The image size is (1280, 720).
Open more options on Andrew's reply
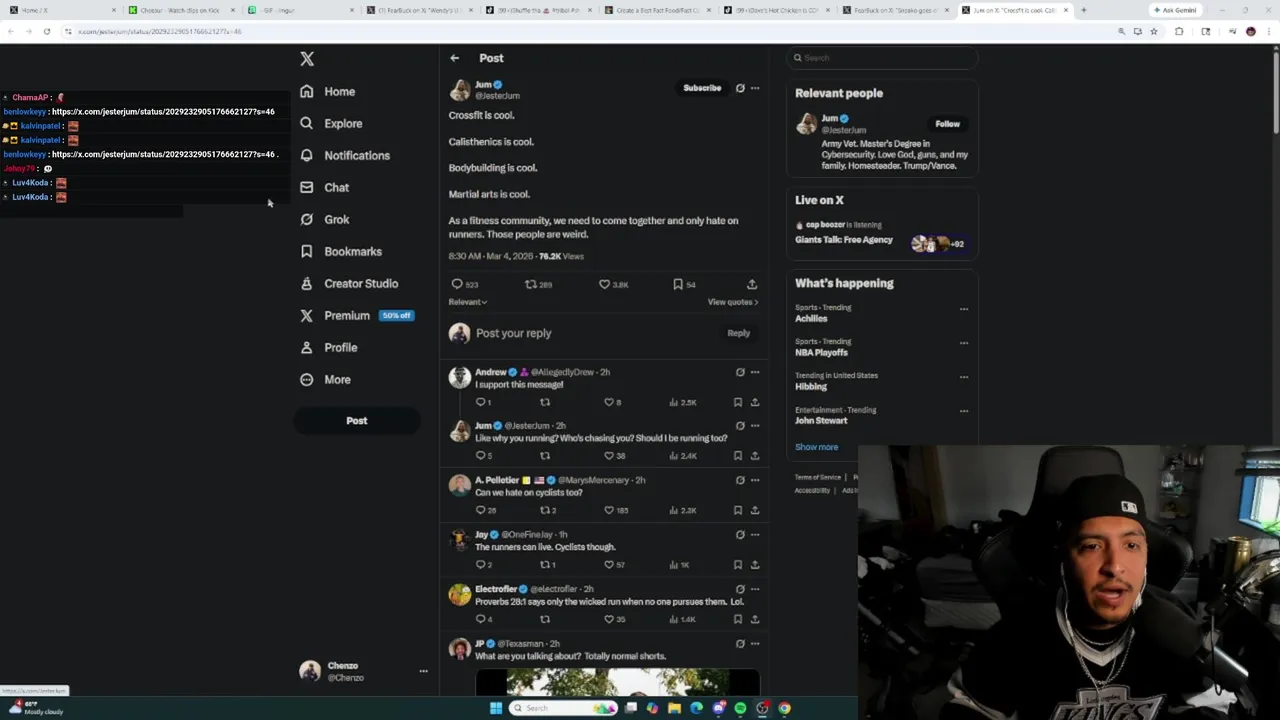755,372
